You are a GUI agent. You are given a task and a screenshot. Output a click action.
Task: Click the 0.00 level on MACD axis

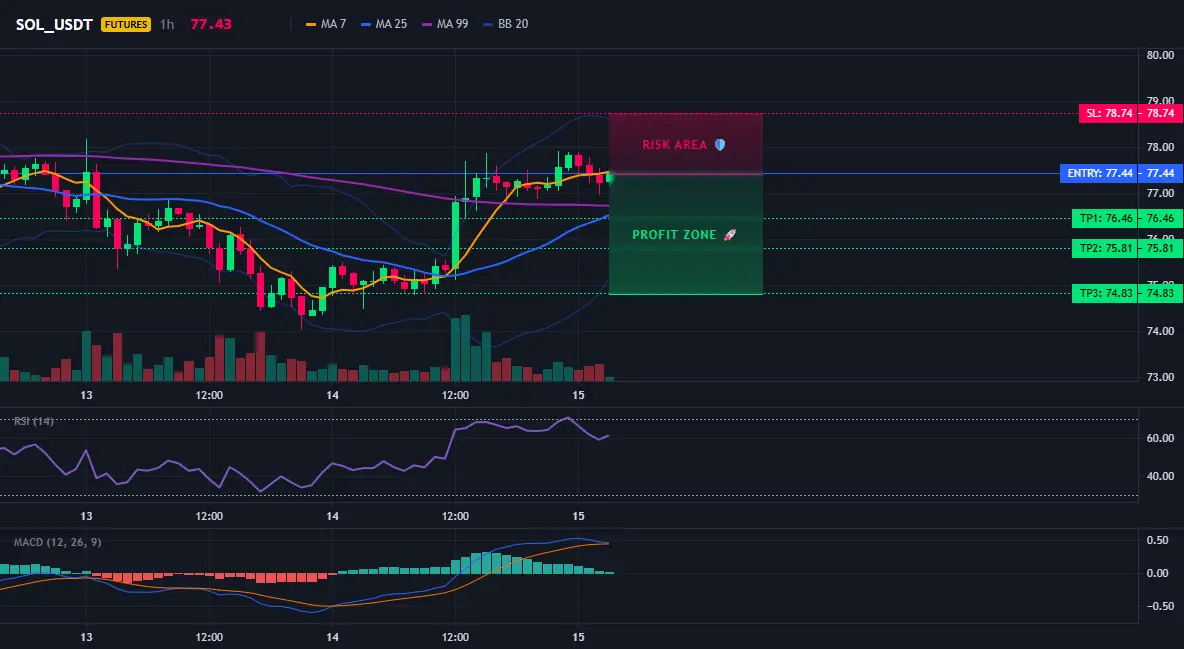point(1158,573)
